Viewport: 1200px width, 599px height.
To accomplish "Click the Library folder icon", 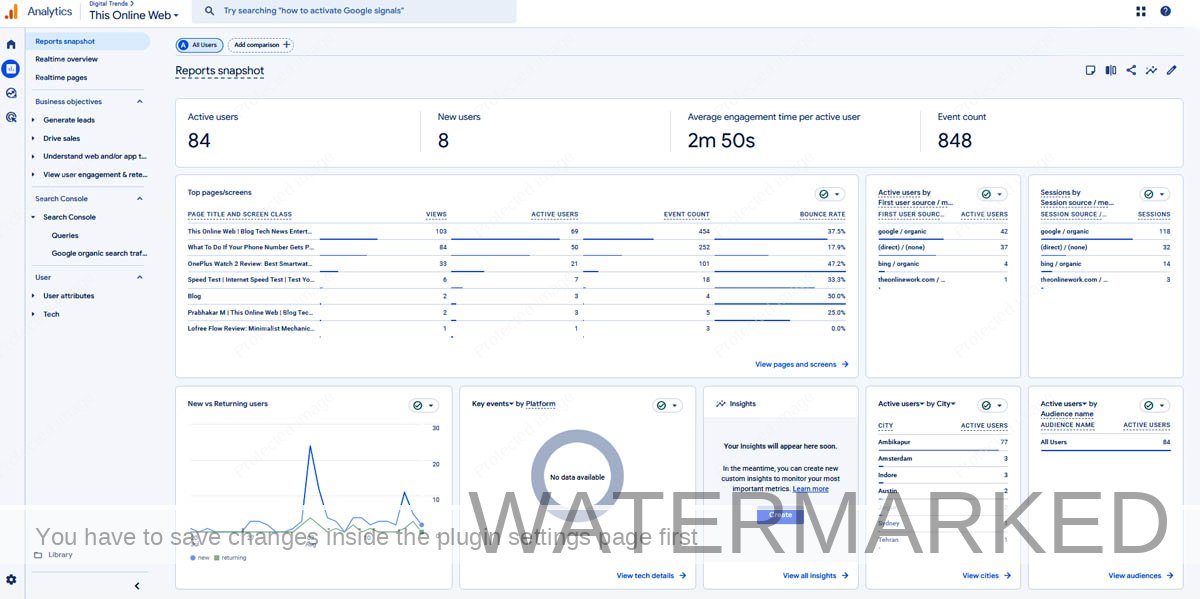I will coord(38,555).
